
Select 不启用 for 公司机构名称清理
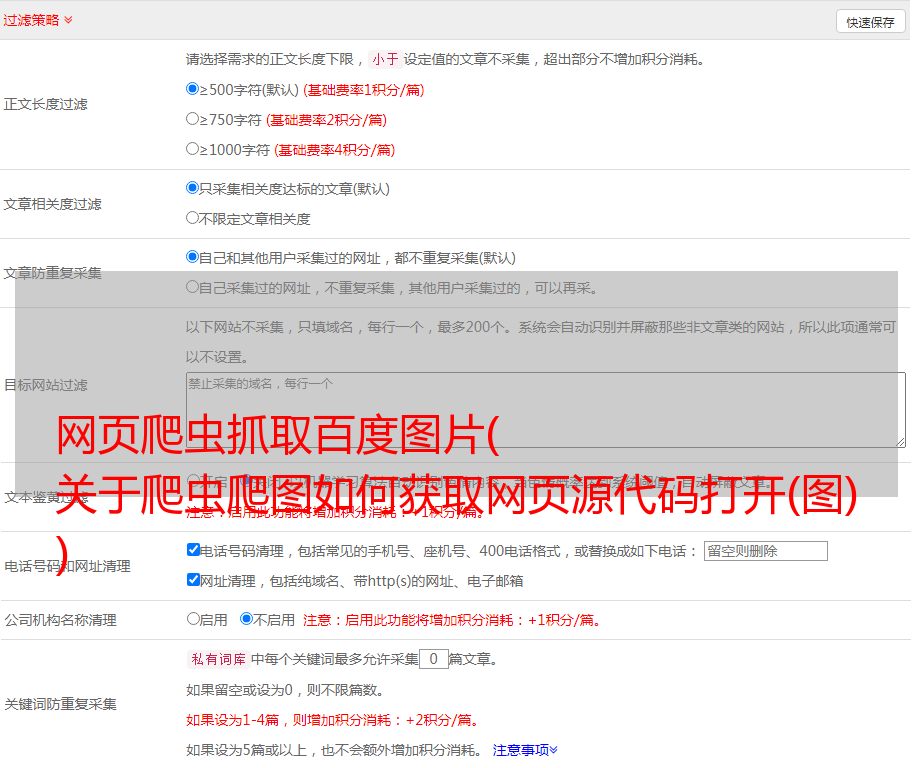click(247, 618)
